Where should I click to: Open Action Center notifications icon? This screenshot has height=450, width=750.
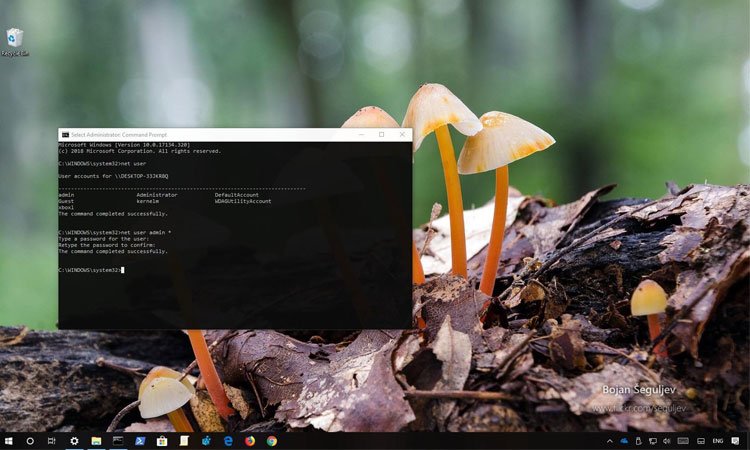coord(736,441)
